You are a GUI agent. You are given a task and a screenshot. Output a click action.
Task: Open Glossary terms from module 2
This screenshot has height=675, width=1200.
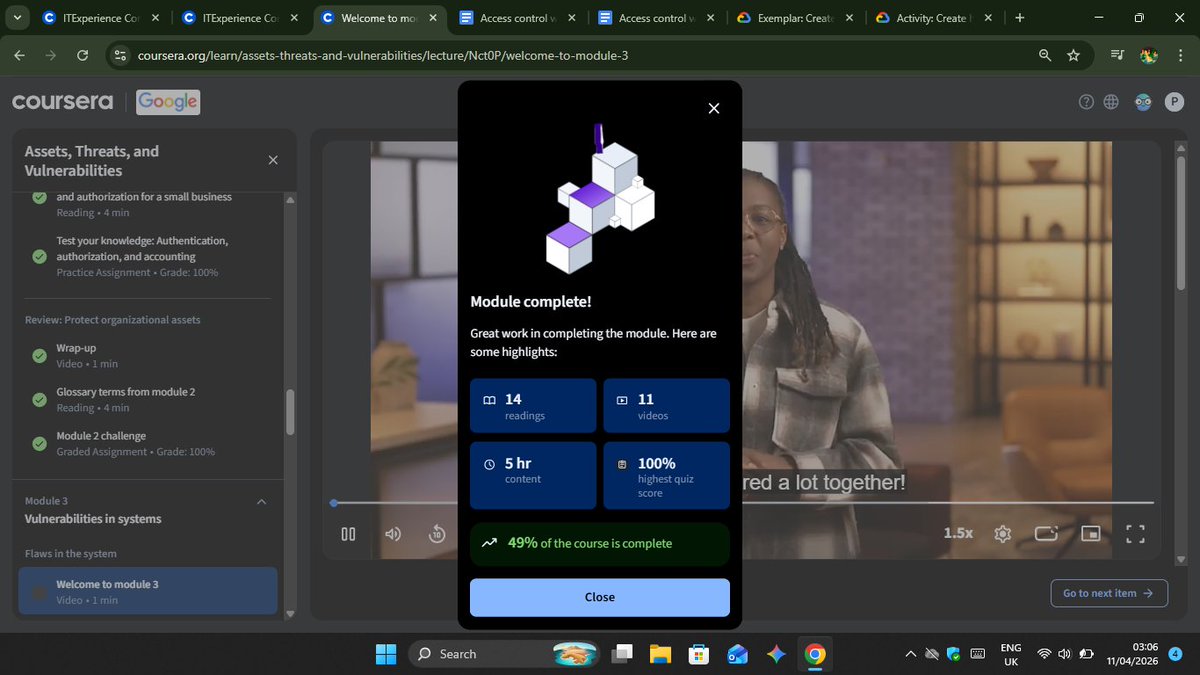coord(148,399)
